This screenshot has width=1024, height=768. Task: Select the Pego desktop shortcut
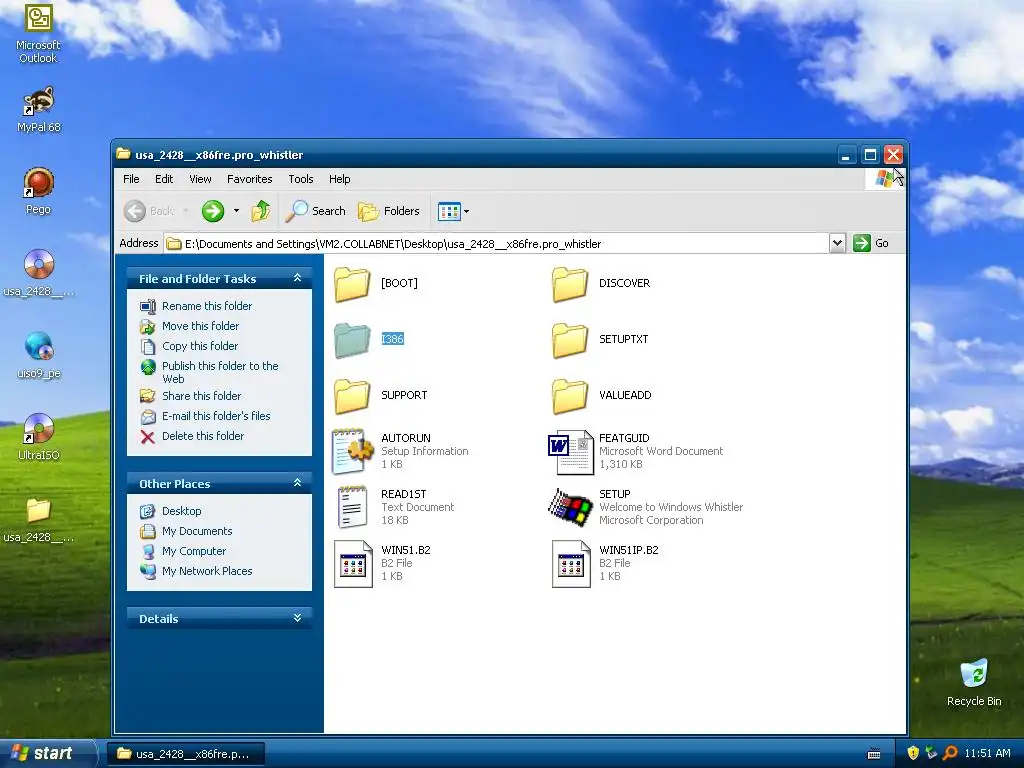pyautogui.click(x=39, y=183)
